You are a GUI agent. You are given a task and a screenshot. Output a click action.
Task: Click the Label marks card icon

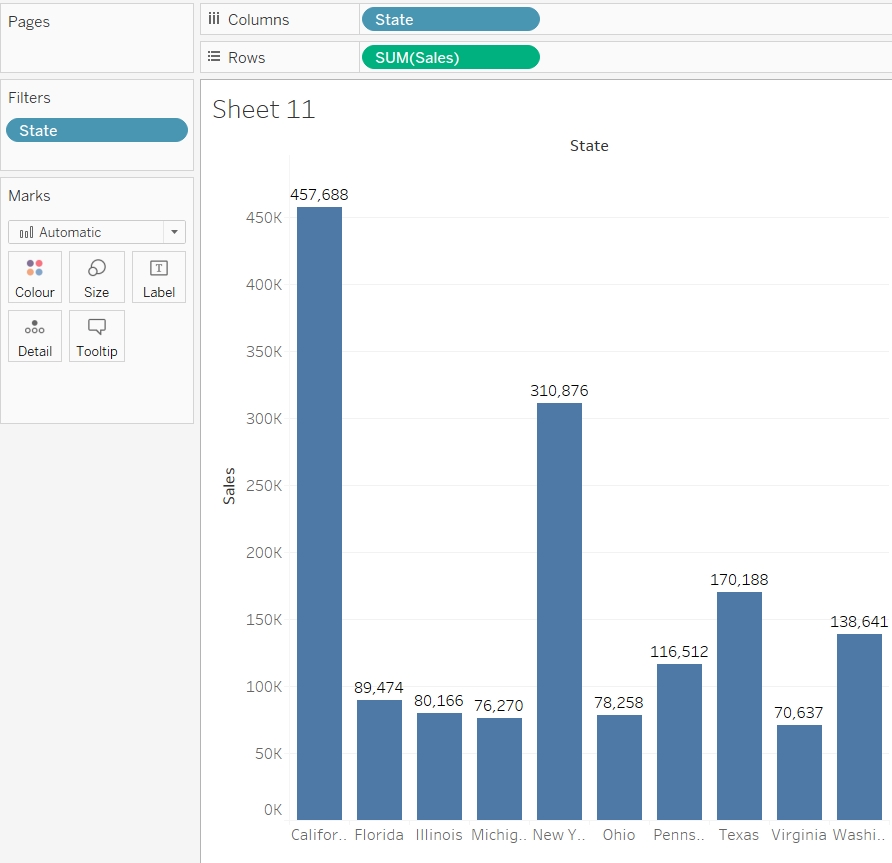[x=159, y=268]
